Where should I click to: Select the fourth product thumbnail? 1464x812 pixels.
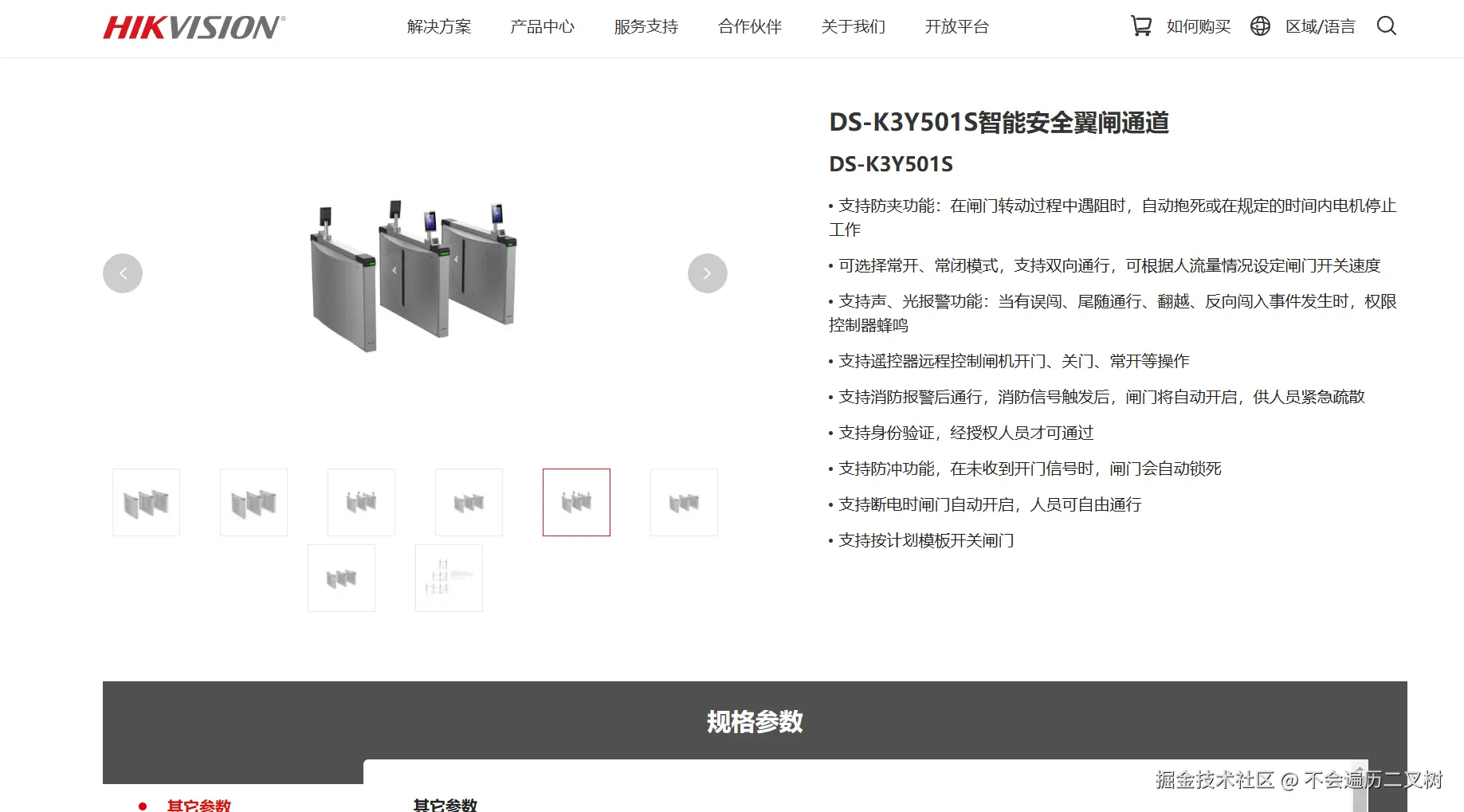469,502
